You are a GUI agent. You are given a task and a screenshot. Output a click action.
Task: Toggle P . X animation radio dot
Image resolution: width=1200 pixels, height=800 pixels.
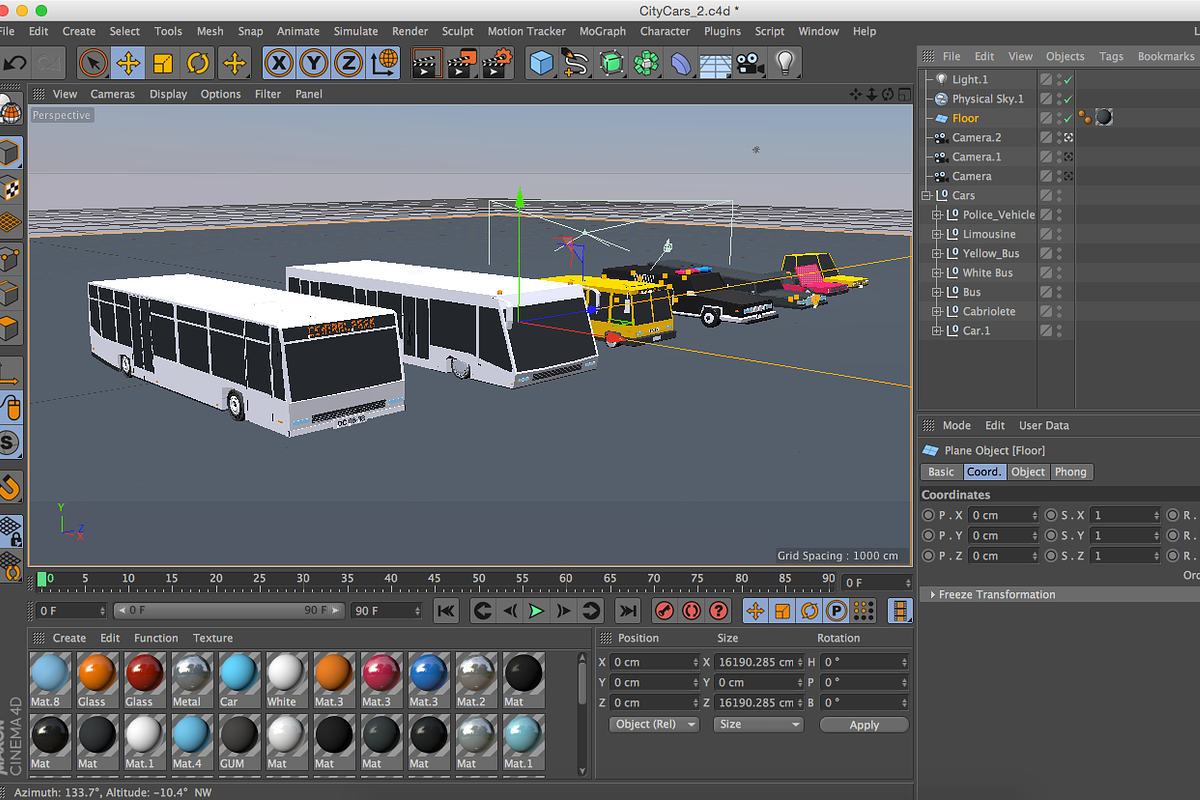tap(929, 515)
